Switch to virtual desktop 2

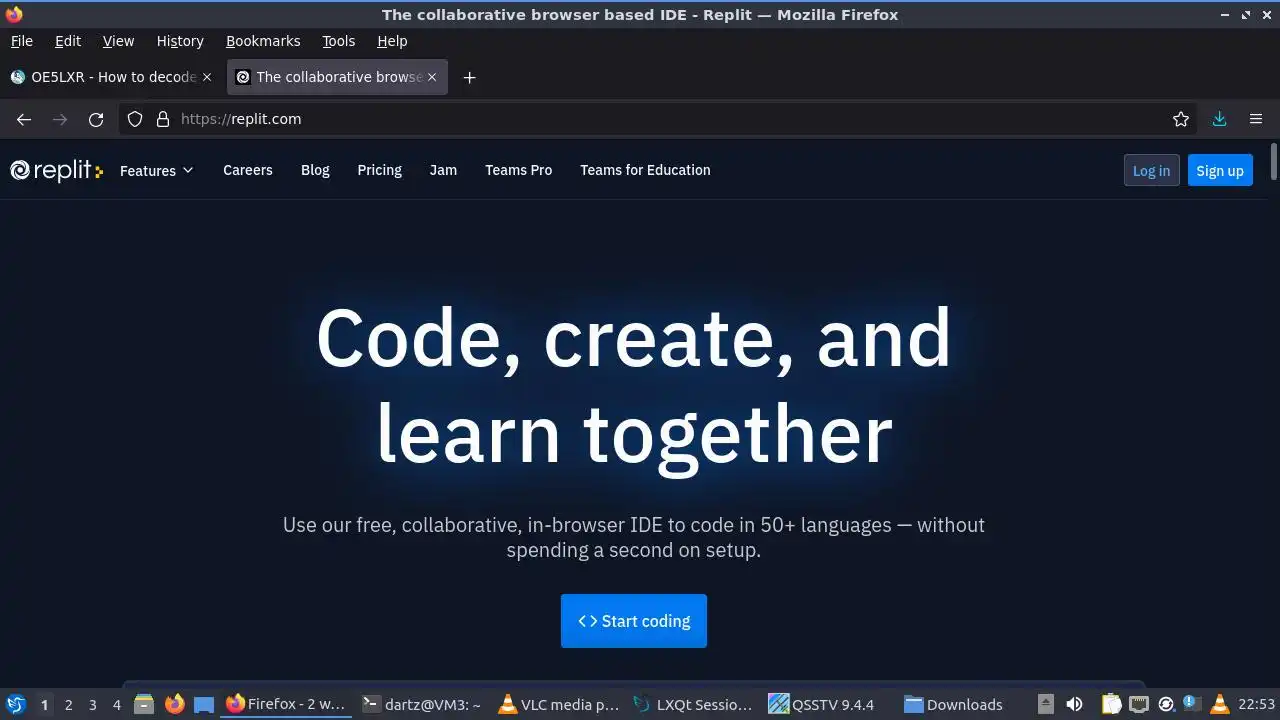click(68, 704)
